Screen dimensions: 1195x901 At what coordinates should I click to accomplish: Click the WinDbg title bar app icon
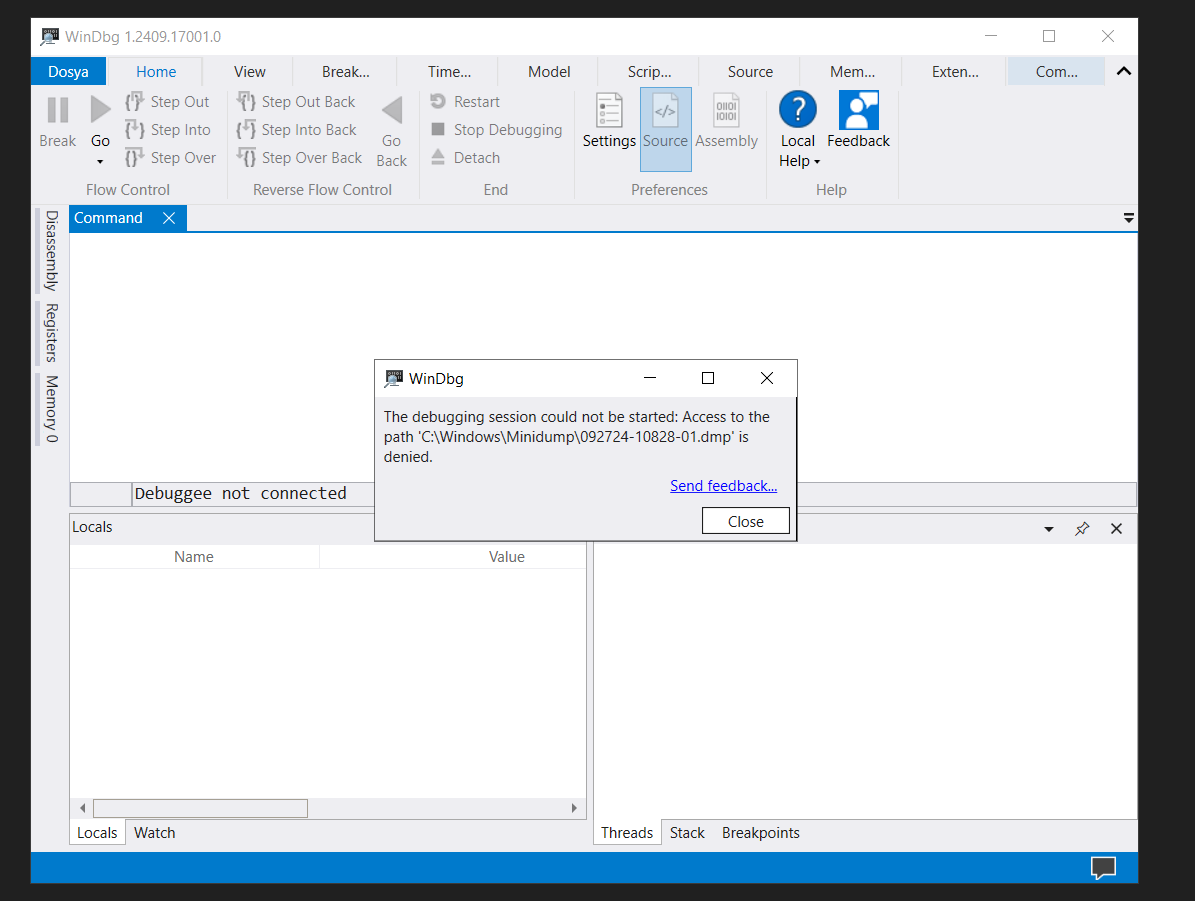pyautogui.click(x=50, y=36)
